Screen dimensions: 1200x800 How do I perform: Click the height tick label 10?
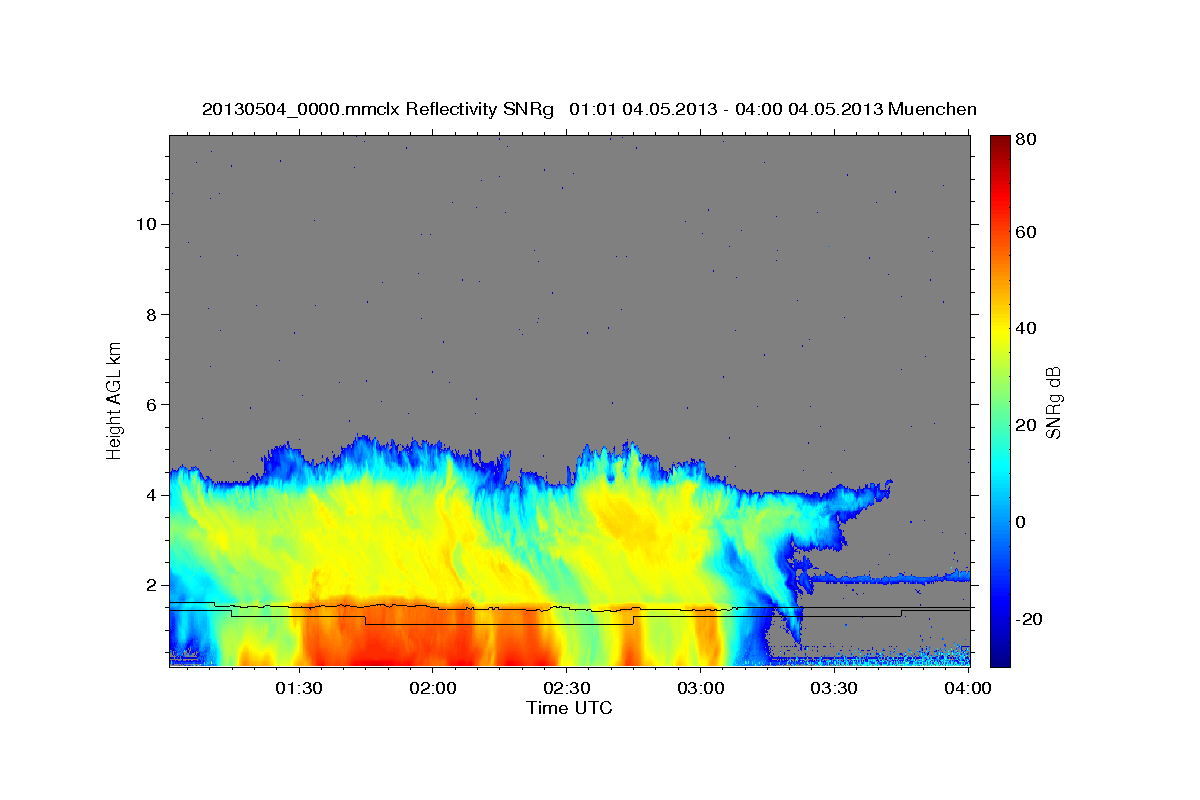pyautogui.click(x=145, y=224)
